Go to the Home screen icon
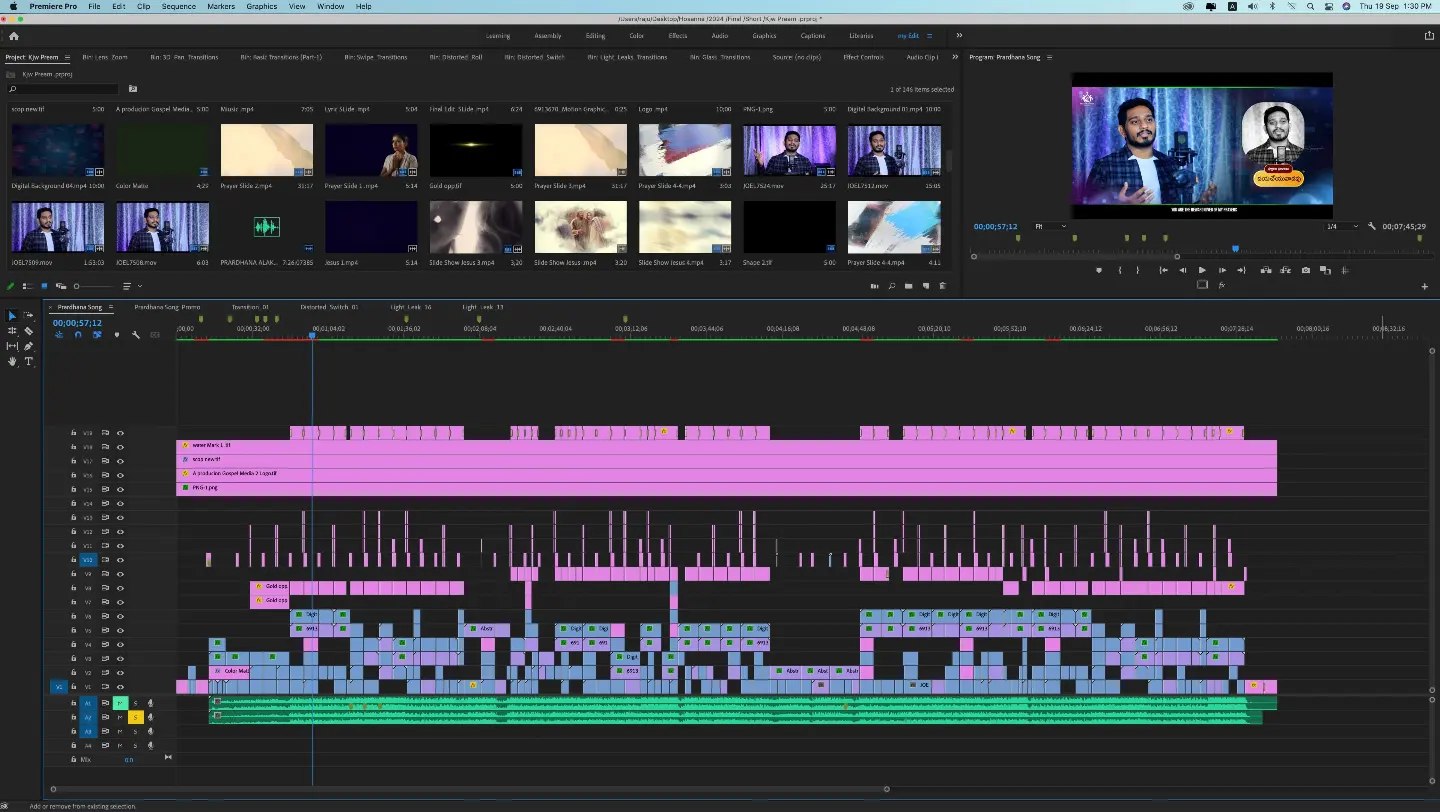This screenshot has width=1440, height=812. pos(13,36)
